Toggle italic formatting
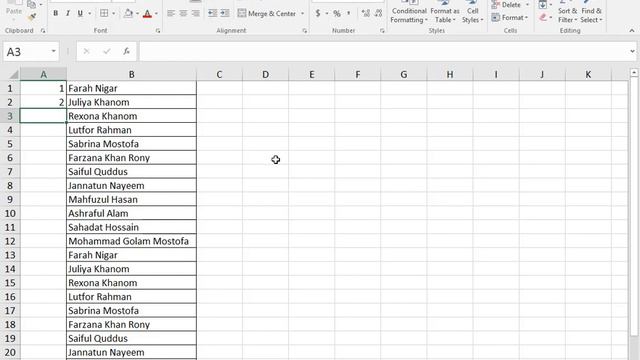640x360 pixels. 68,13
